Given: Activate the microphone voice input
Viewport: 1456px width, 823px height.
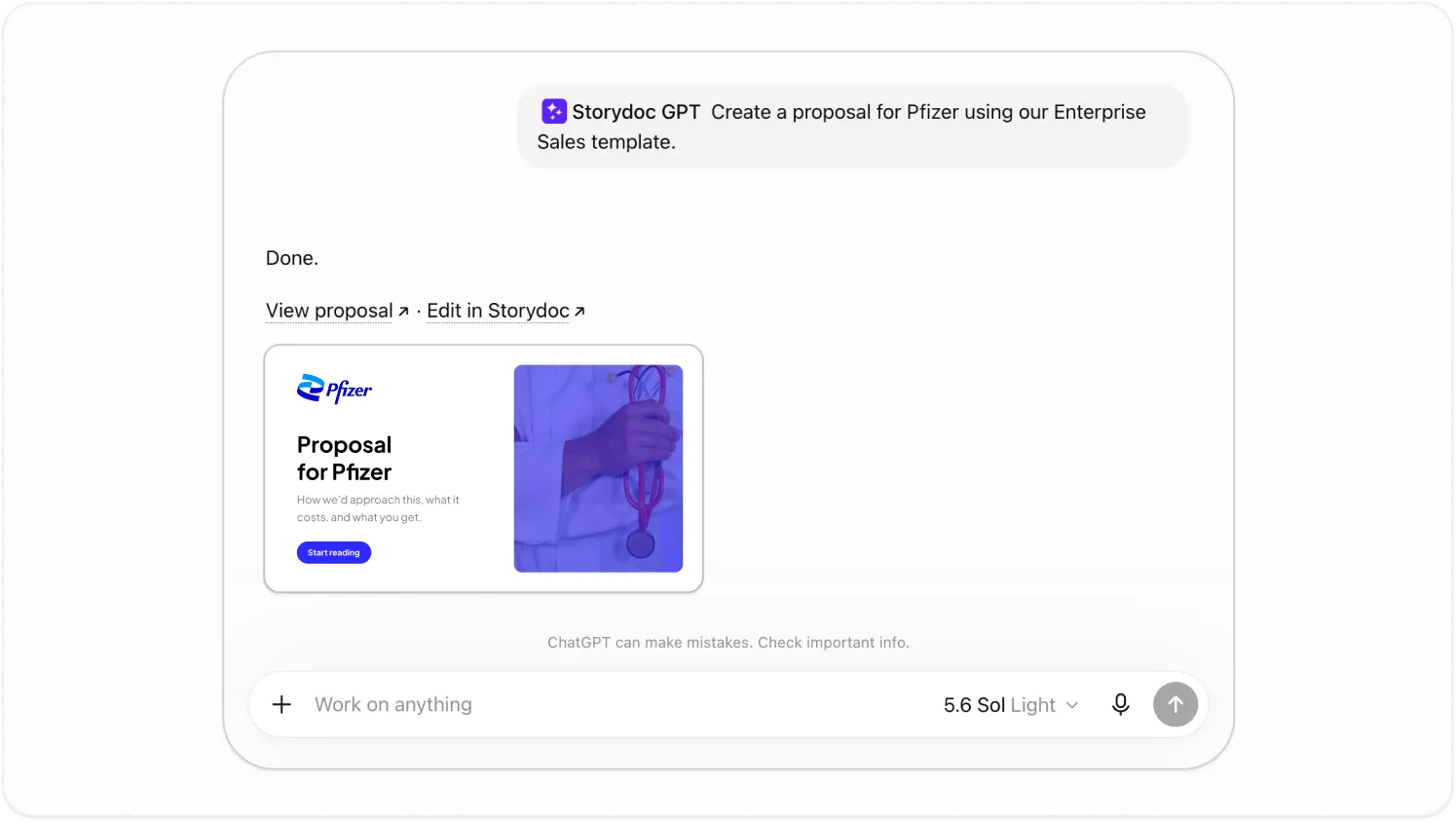Looking at the screenshot, I should point(1121,704).
